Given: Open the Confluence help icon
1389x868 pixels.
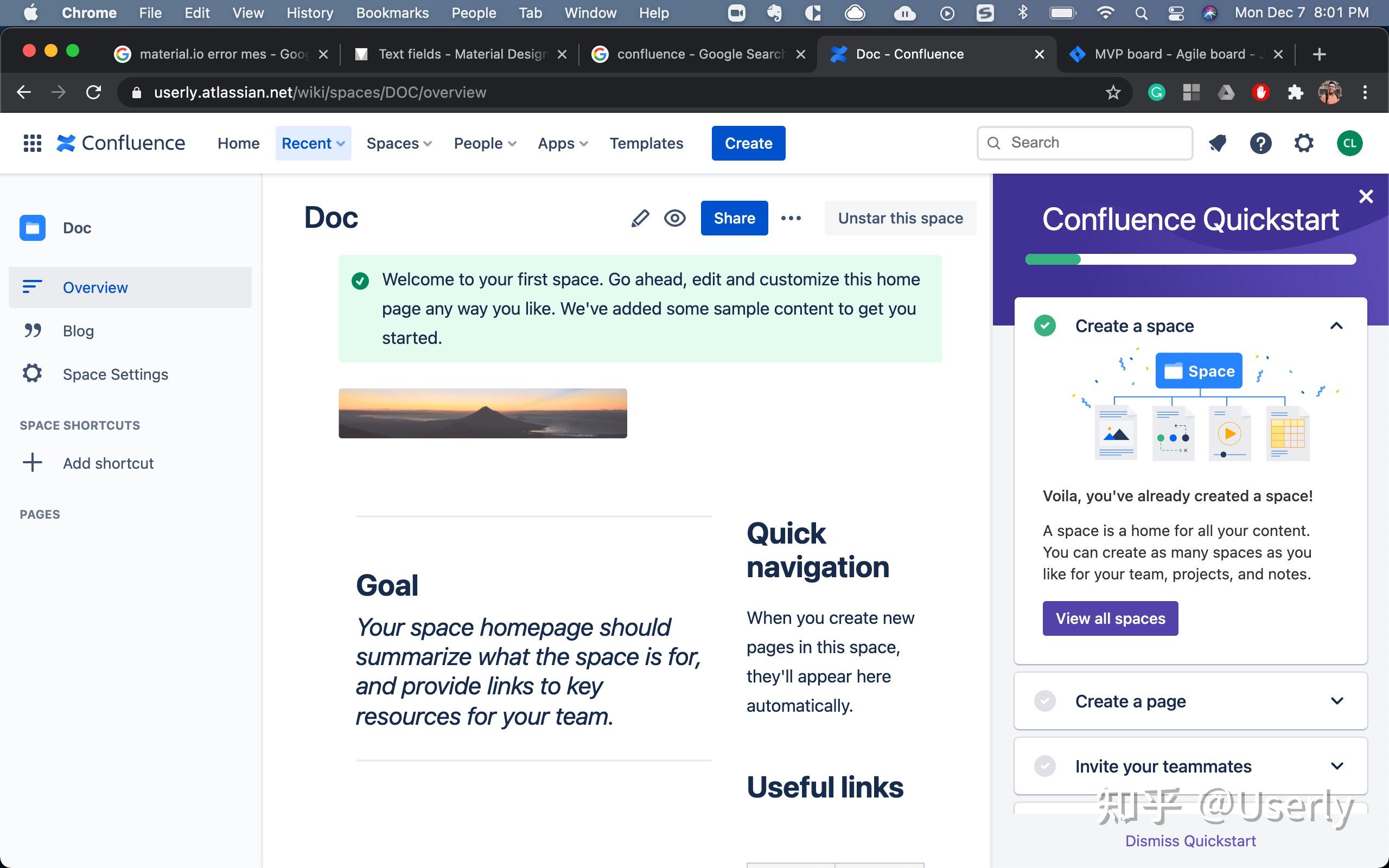Looking at the screenshot, I should tap(1260, 143).
